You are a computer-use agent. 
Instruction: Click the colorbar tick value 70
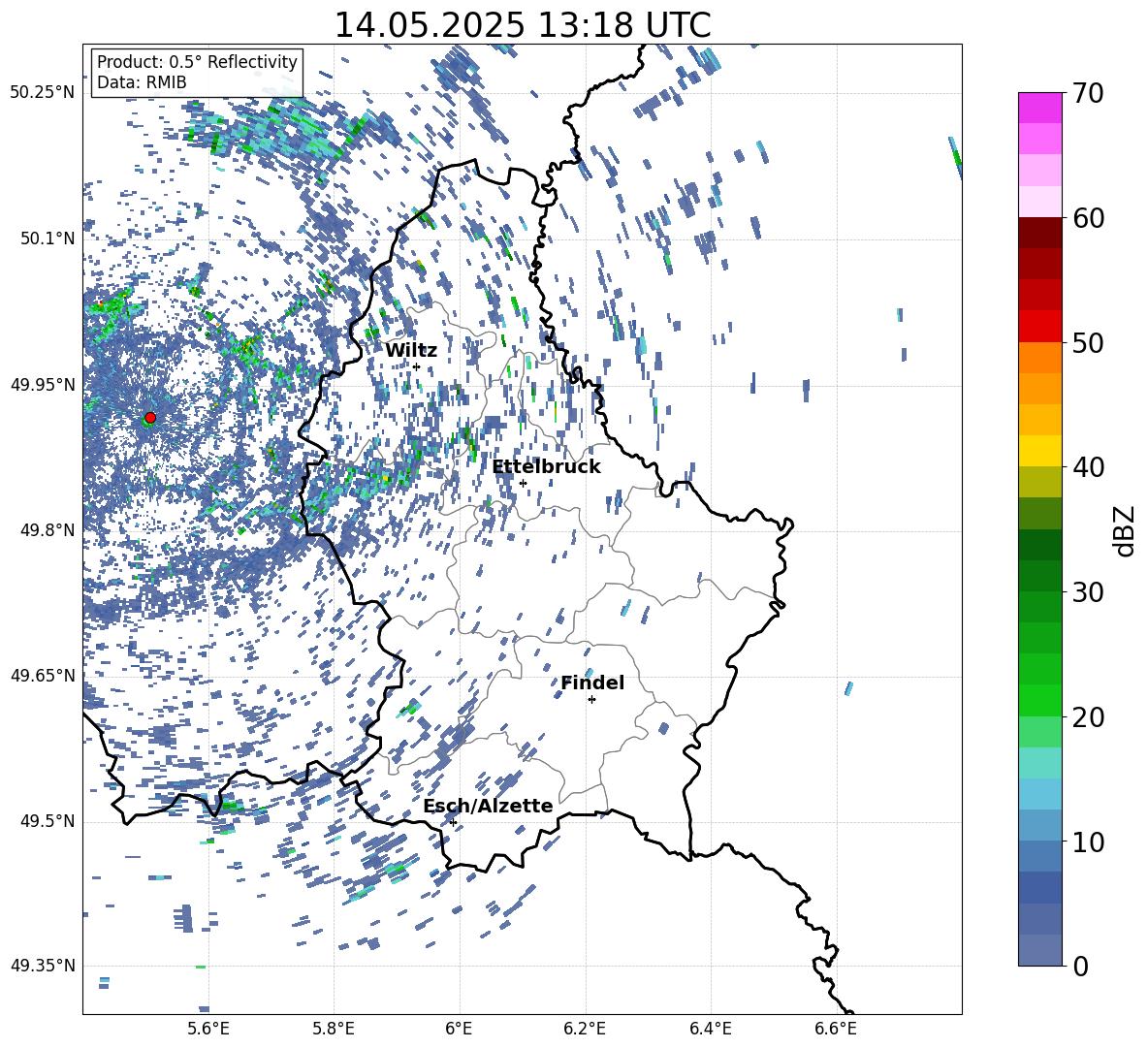[1088, 93]
